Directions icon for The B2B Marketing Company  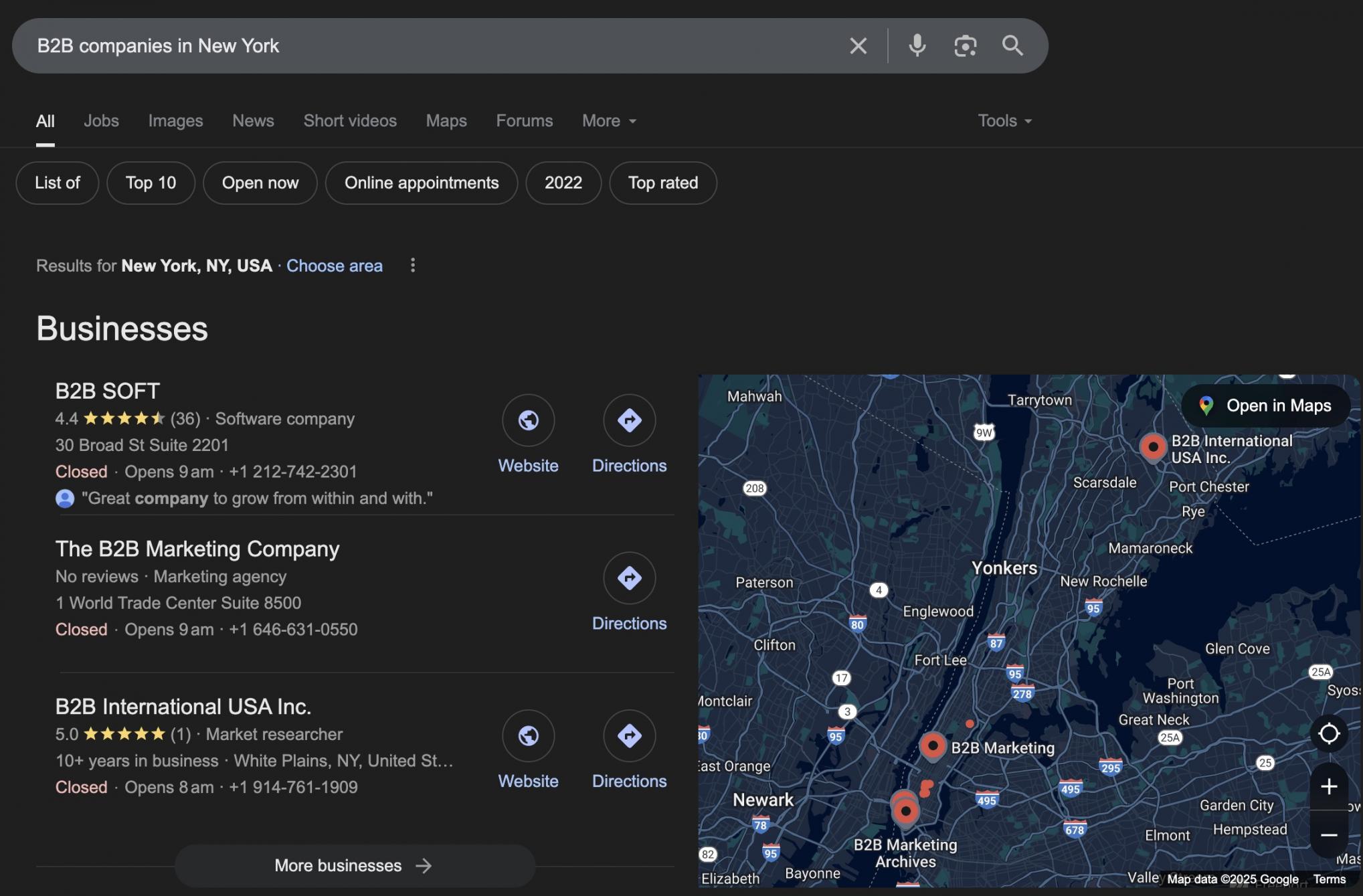pyautogui.click(x=630, y=578)
